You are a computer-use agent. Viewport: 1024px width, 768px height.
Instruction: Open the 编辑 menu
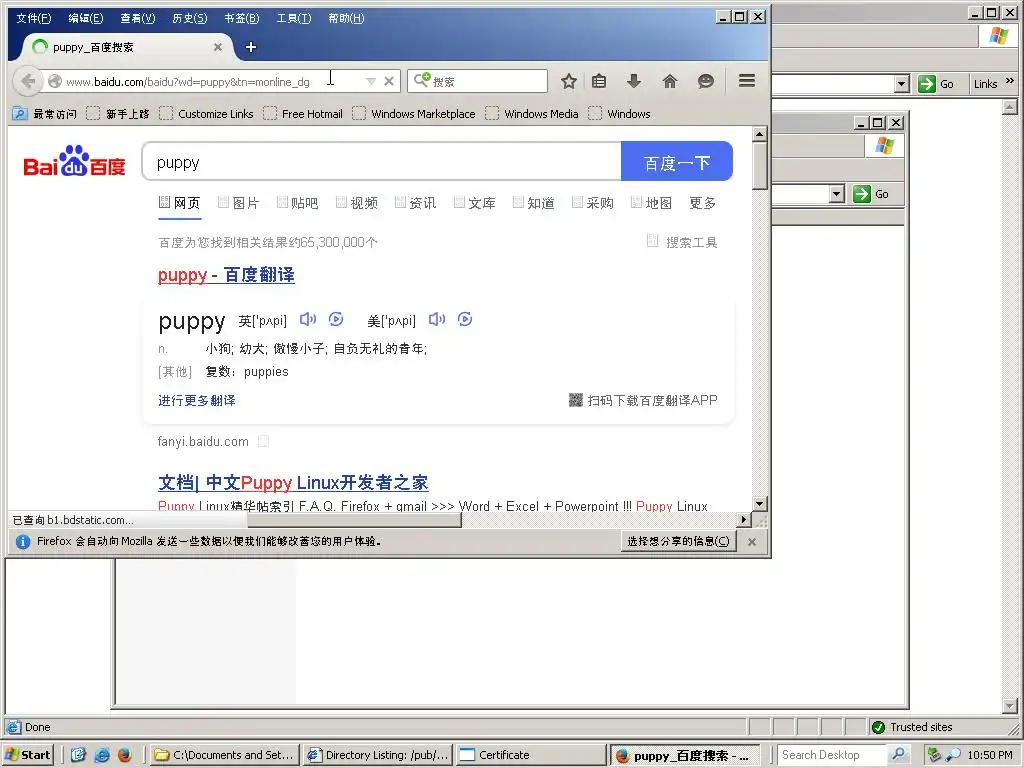86,18
